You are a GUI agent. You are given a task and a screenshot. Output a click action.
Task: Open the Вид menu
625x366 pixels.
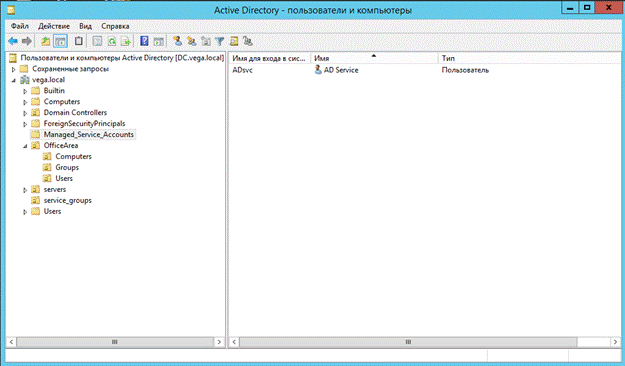[85, 26]
